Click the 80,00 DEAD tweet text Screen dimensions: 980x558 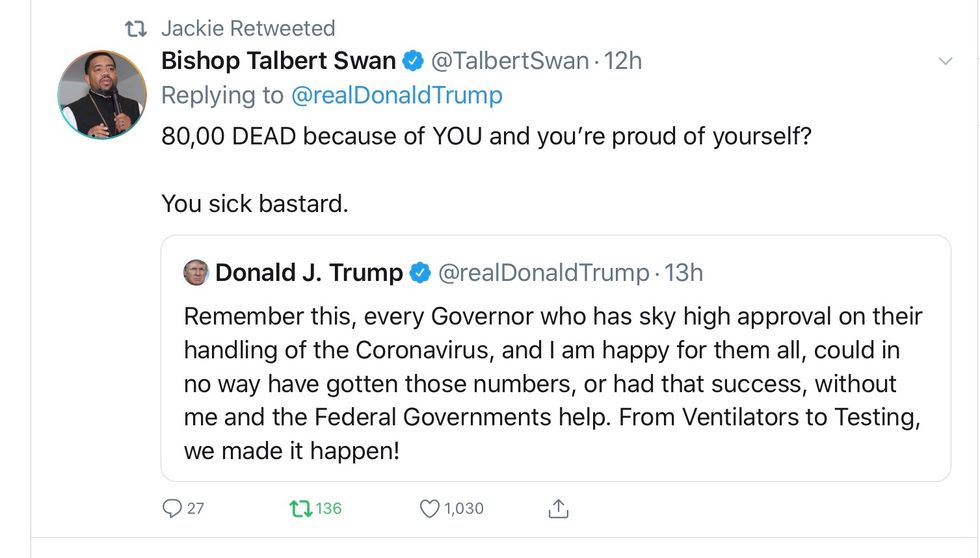pos(486,135)
